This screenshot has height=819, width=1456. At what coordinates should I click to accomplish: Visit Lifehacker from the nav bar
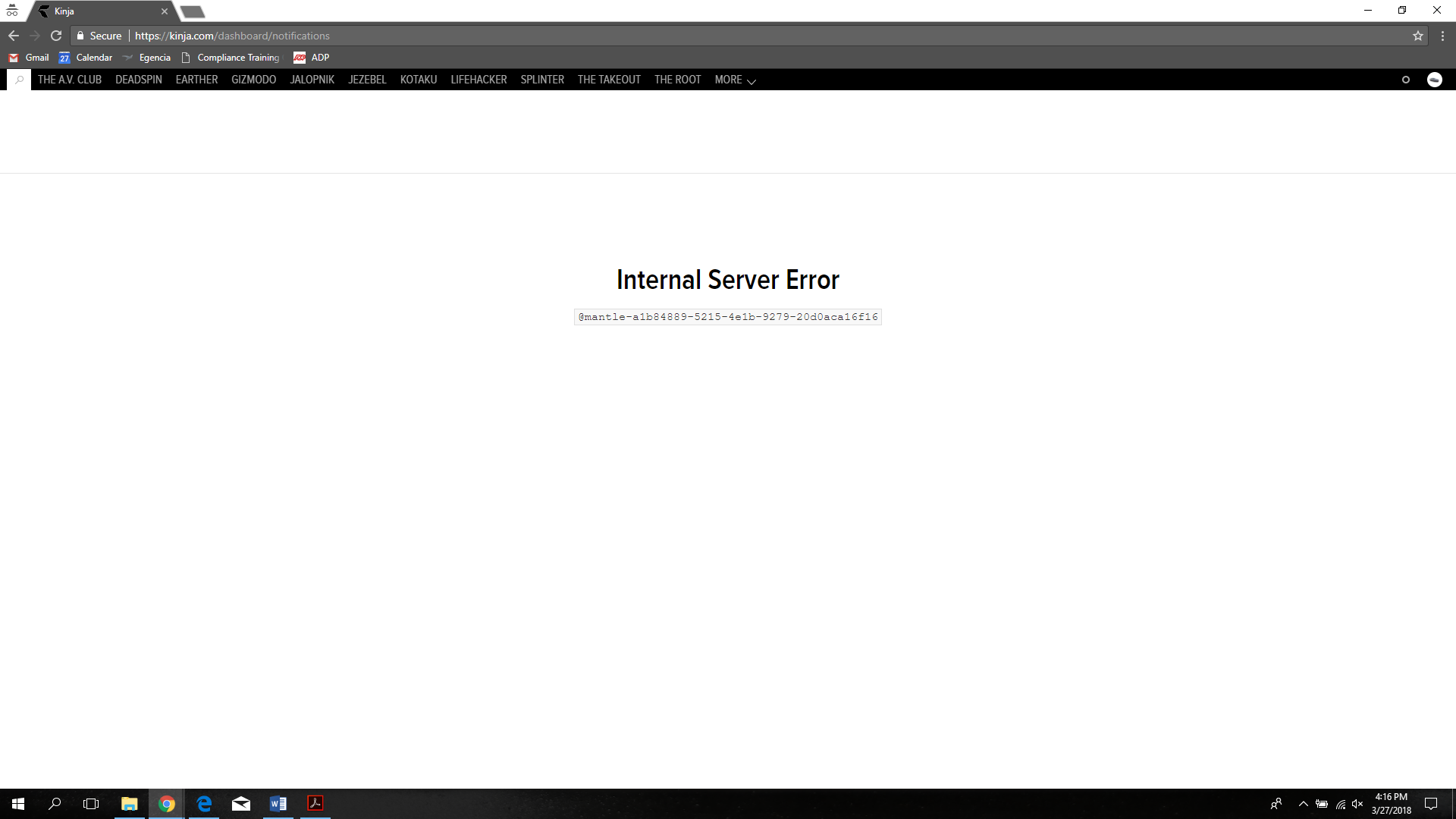point(479,80)
